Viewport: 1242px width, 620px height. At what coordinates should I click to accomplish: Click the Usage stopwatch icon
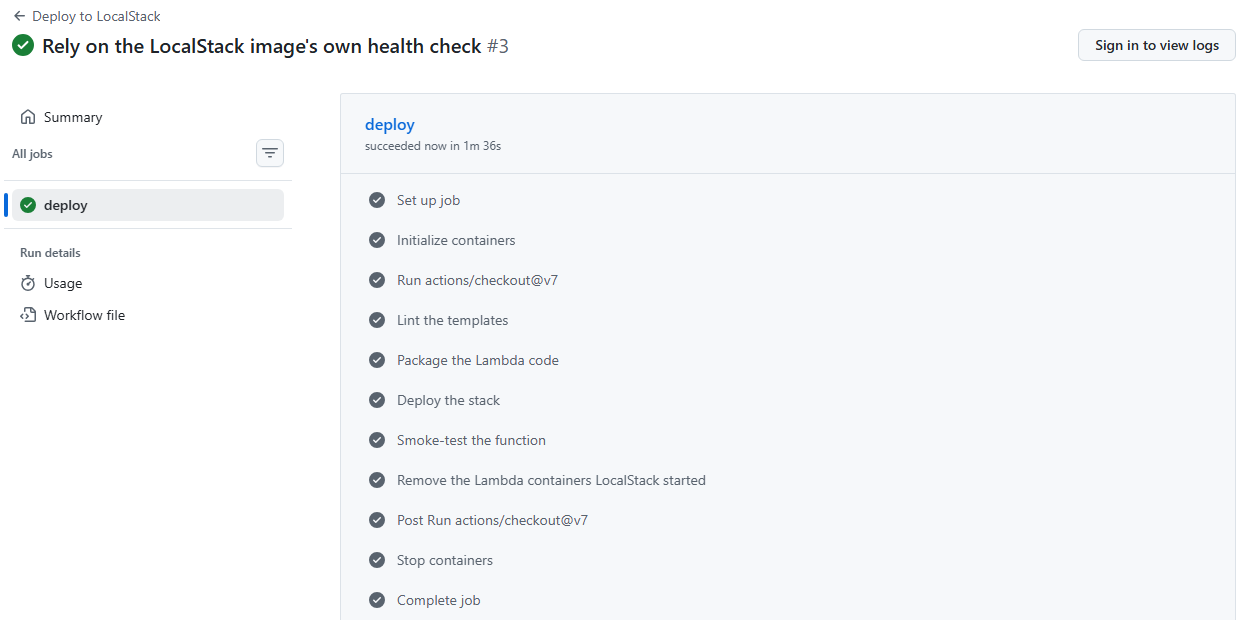pyautogui.click(x=28, y=283)
